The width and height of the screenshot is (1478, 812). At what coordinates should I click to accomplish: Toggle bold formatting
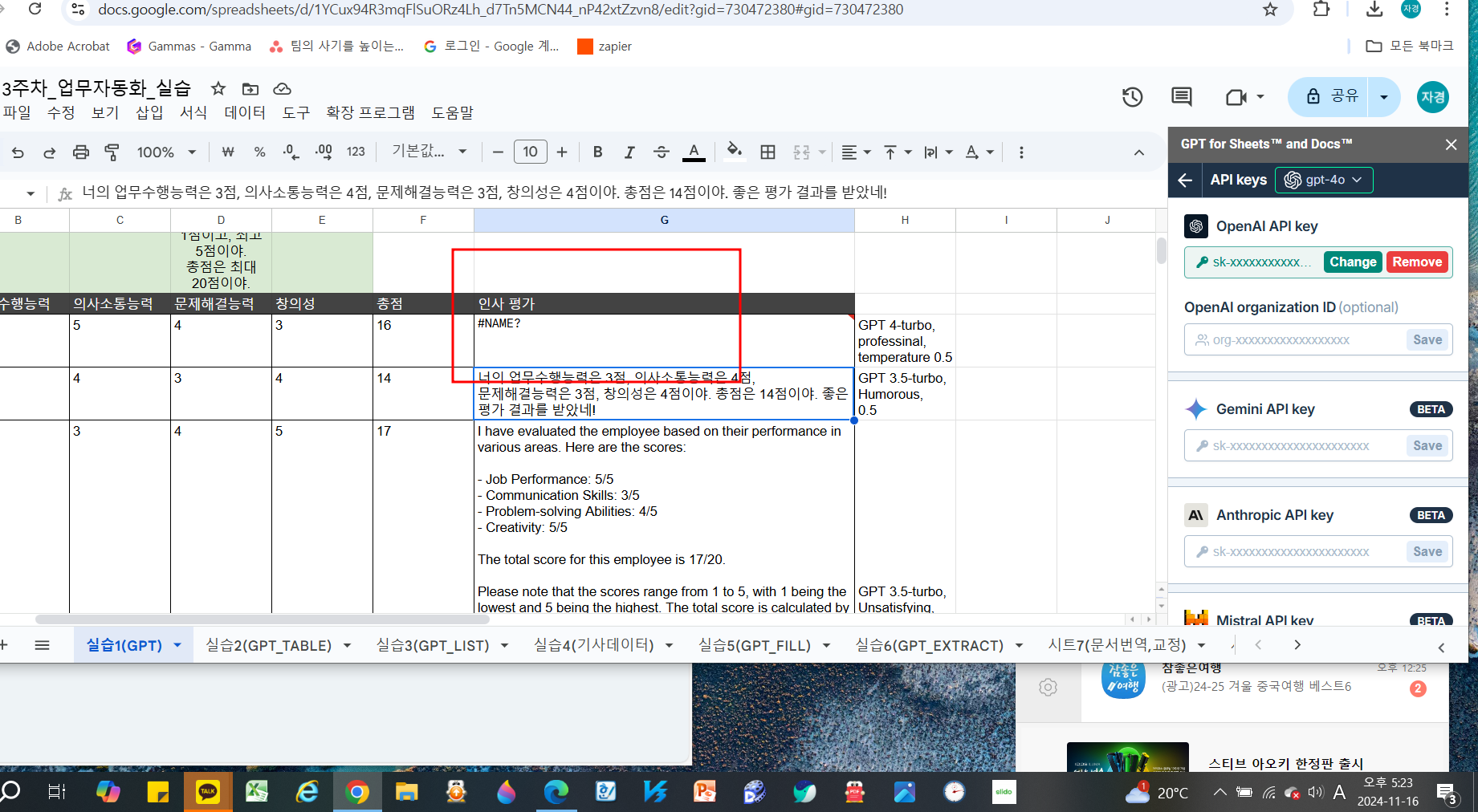(597, 152)
